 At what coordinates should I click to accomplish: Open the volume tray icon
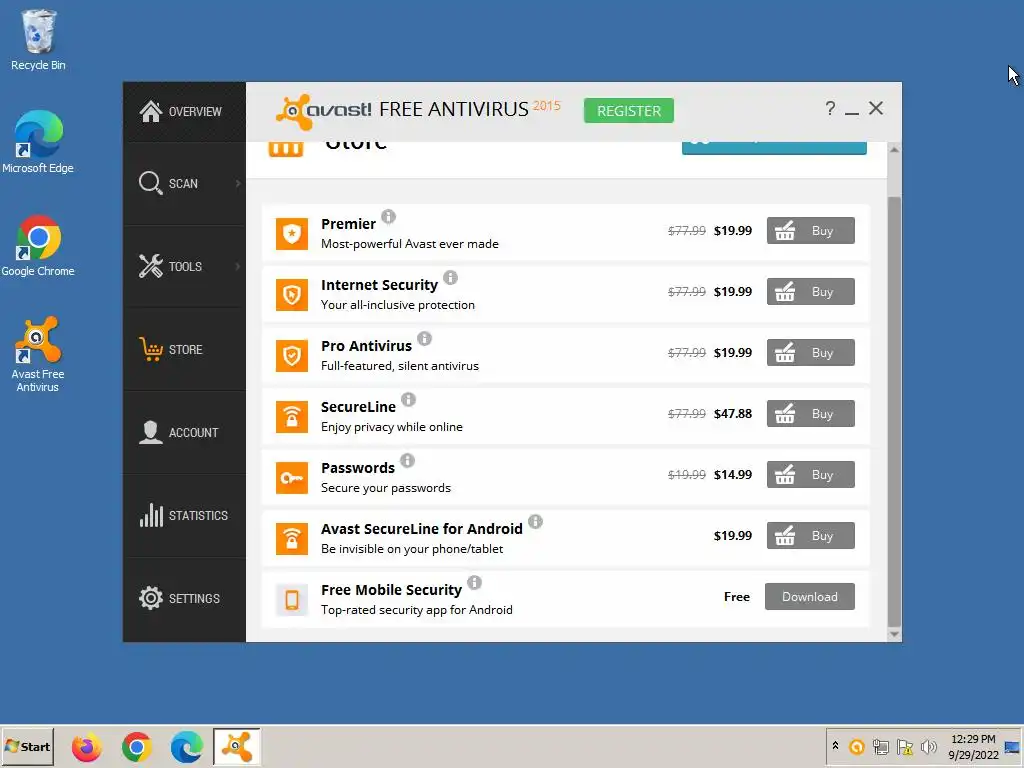click(928, 746)
